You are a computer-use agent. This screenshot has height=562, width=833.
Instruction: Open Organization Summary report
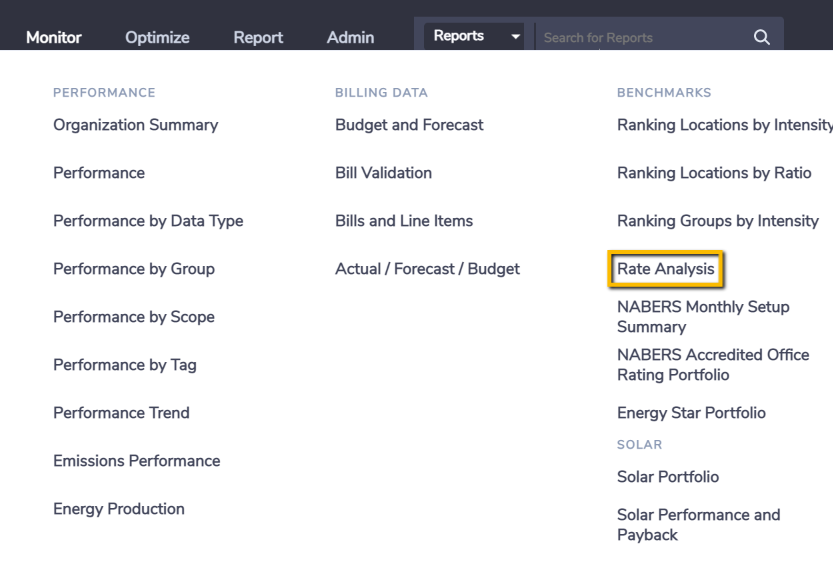pyautogui.click(x=135, y=125)
